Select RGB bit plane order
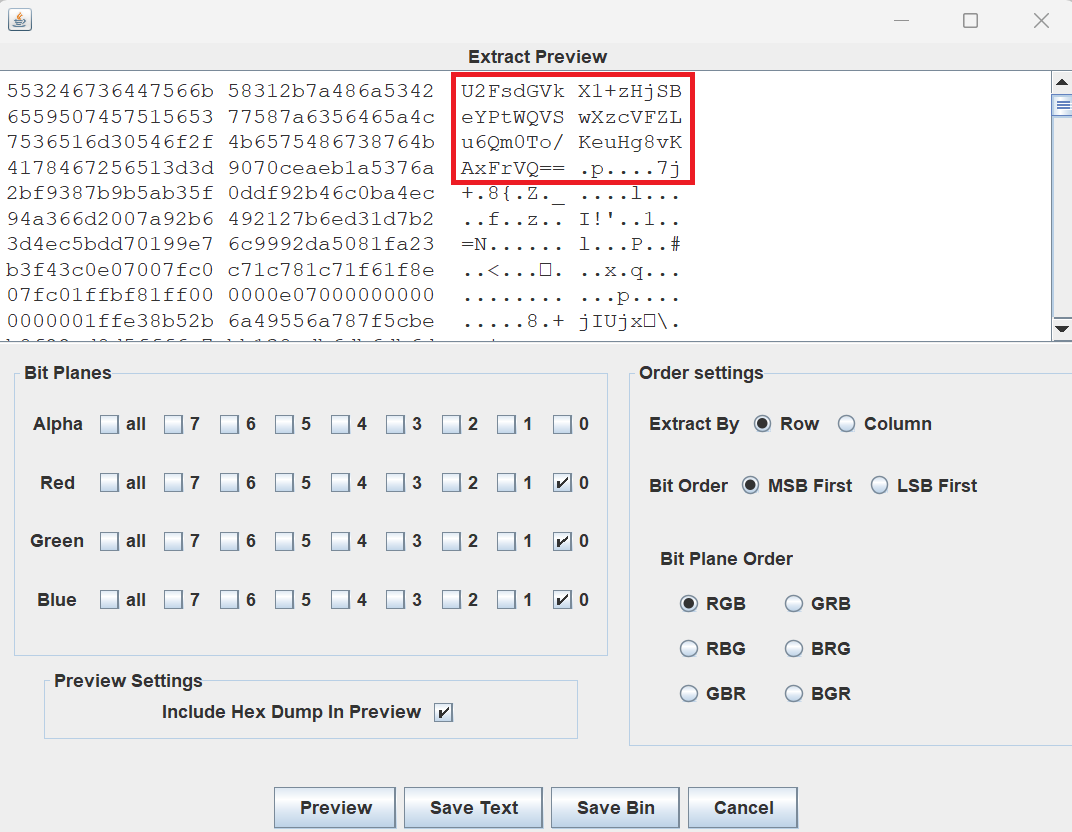 [x=688, y=604]
